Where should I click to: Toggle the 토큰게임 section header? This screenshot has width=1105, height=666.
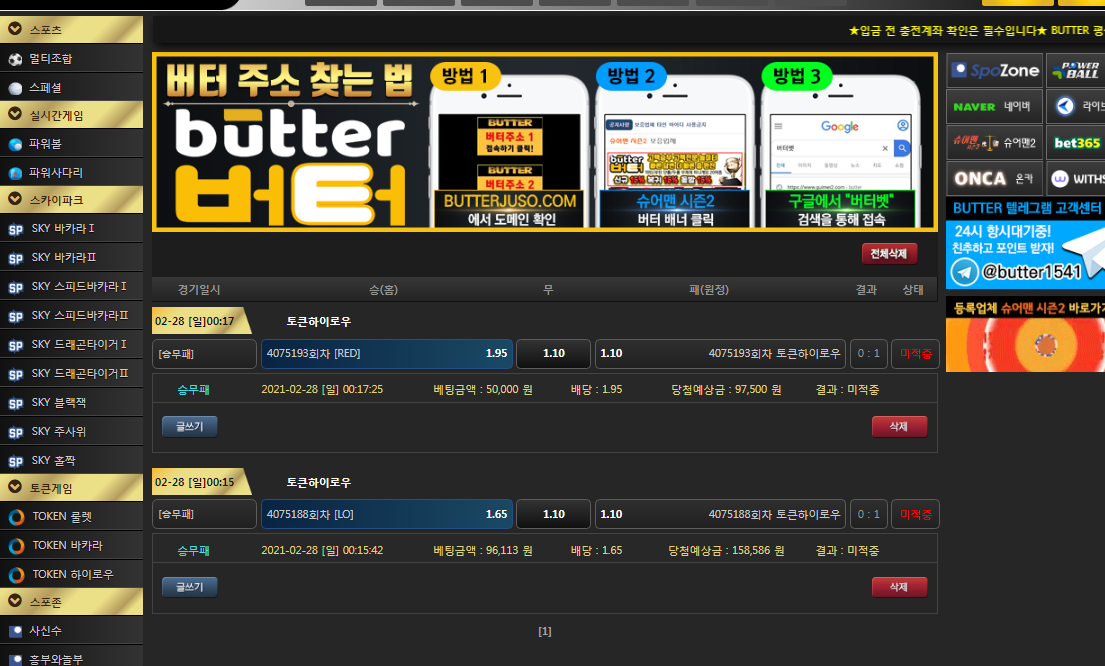tap(71, 488)
